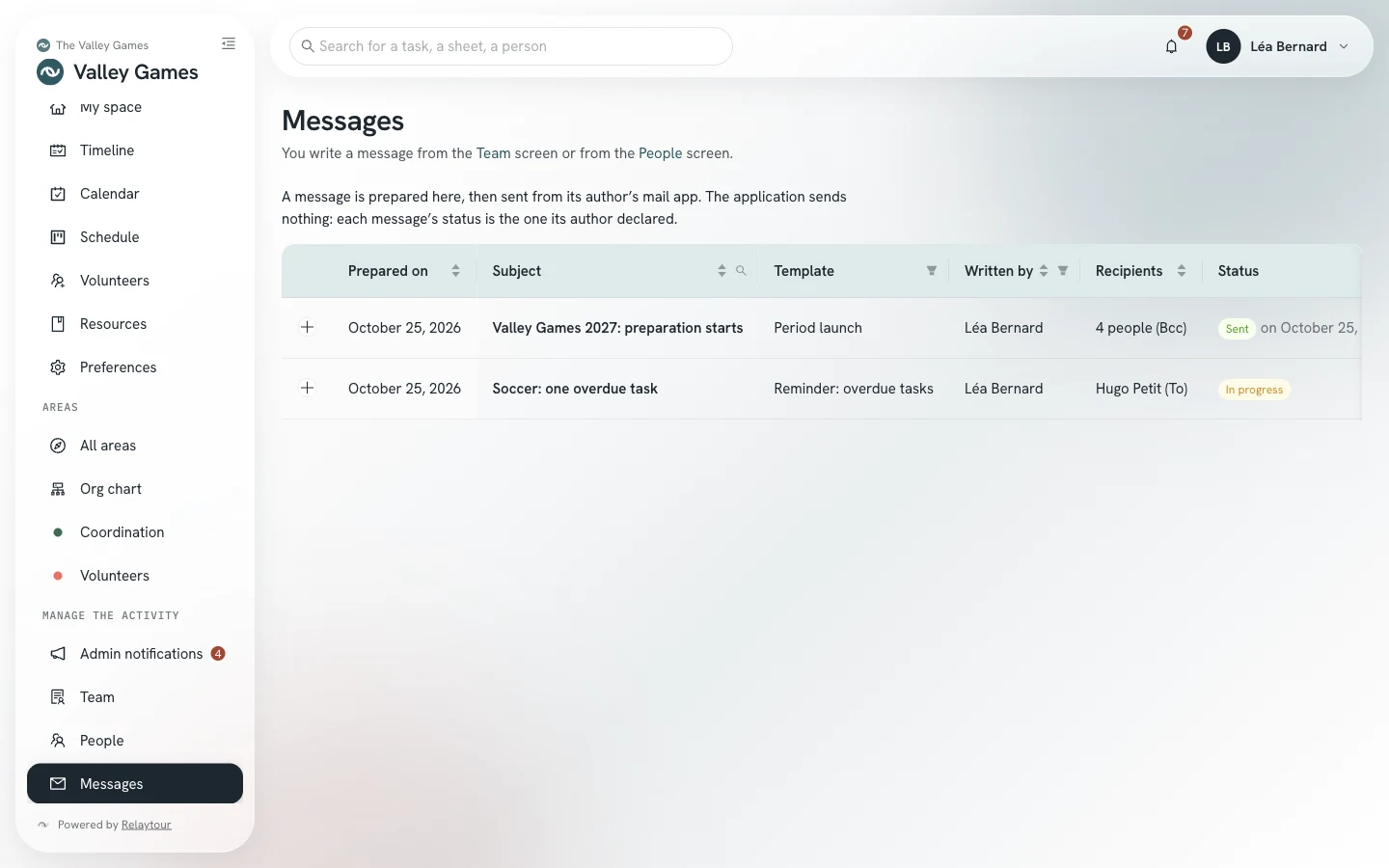Open the Relaytour link in the footer

[x=147, y=825]
